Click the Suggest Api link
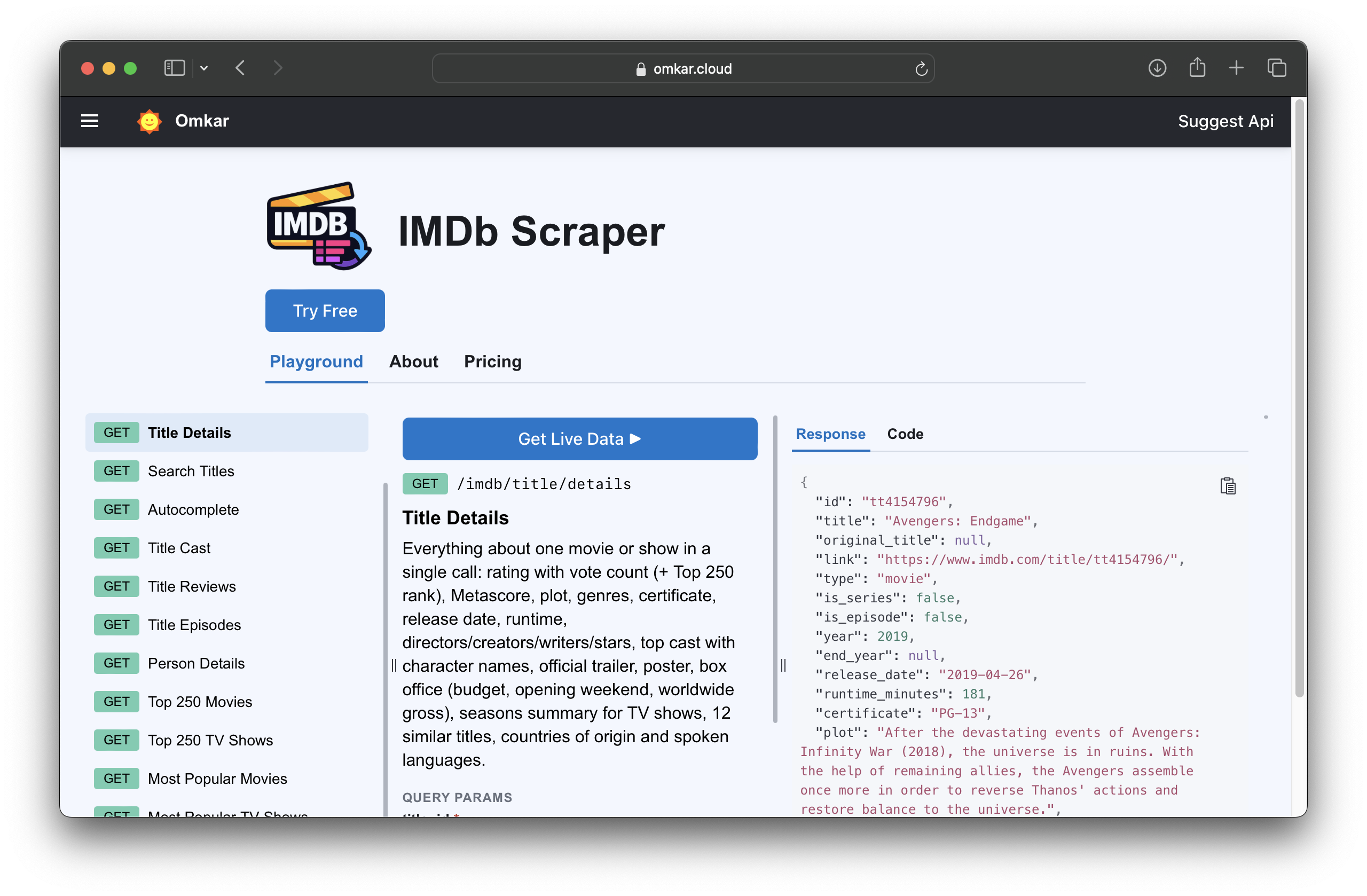This screenshot has width=1367, height=896. (x=1225, y=121)
